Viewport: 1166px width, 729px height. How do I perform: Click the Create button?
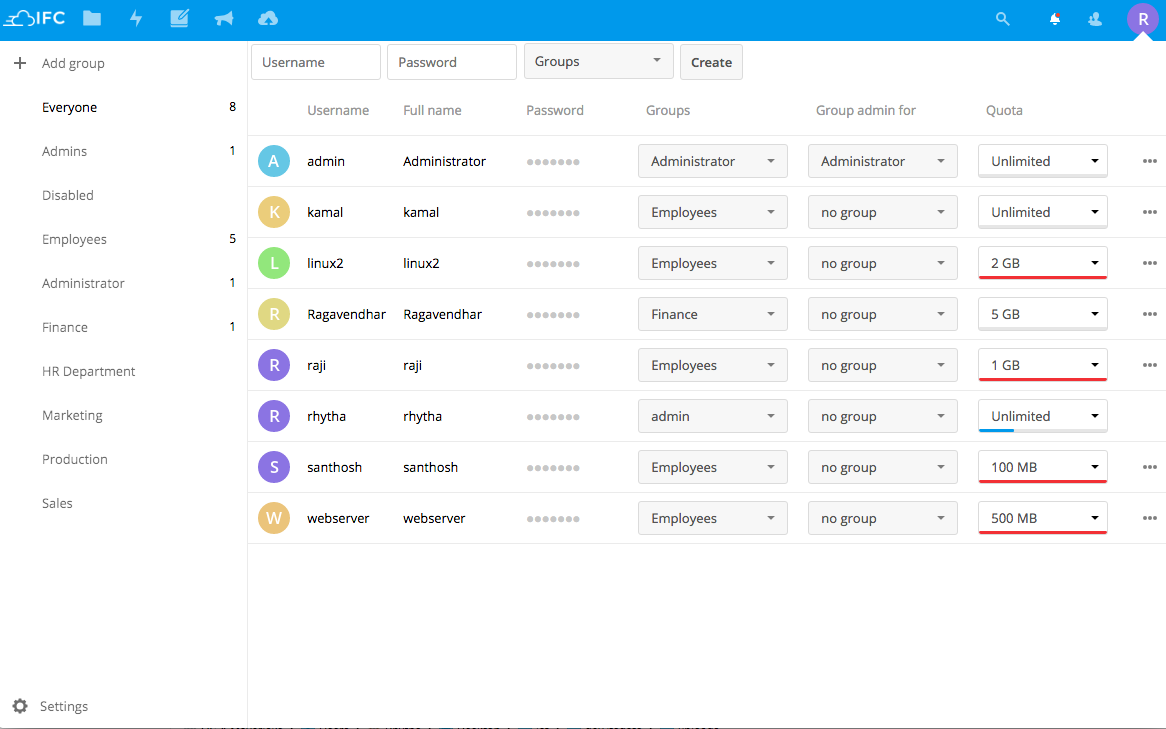[711, 62]
